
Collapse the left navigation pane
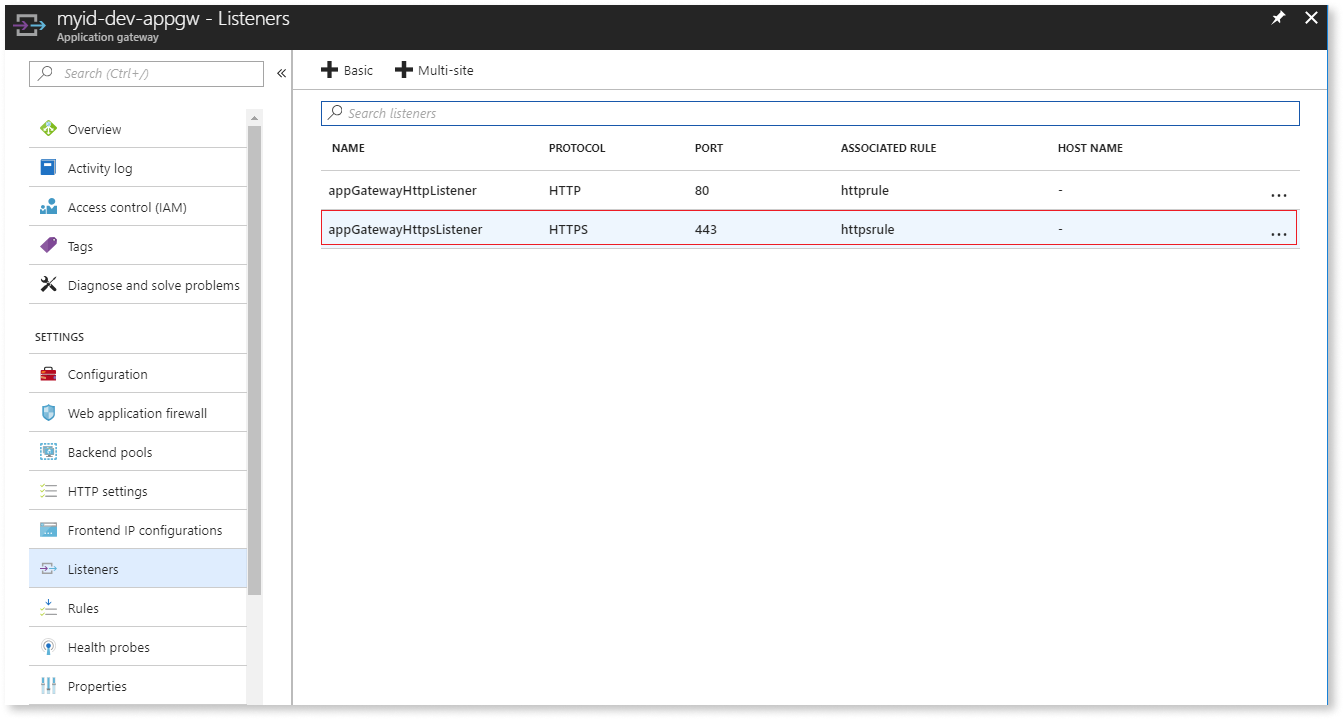click(x=281, y=72)
